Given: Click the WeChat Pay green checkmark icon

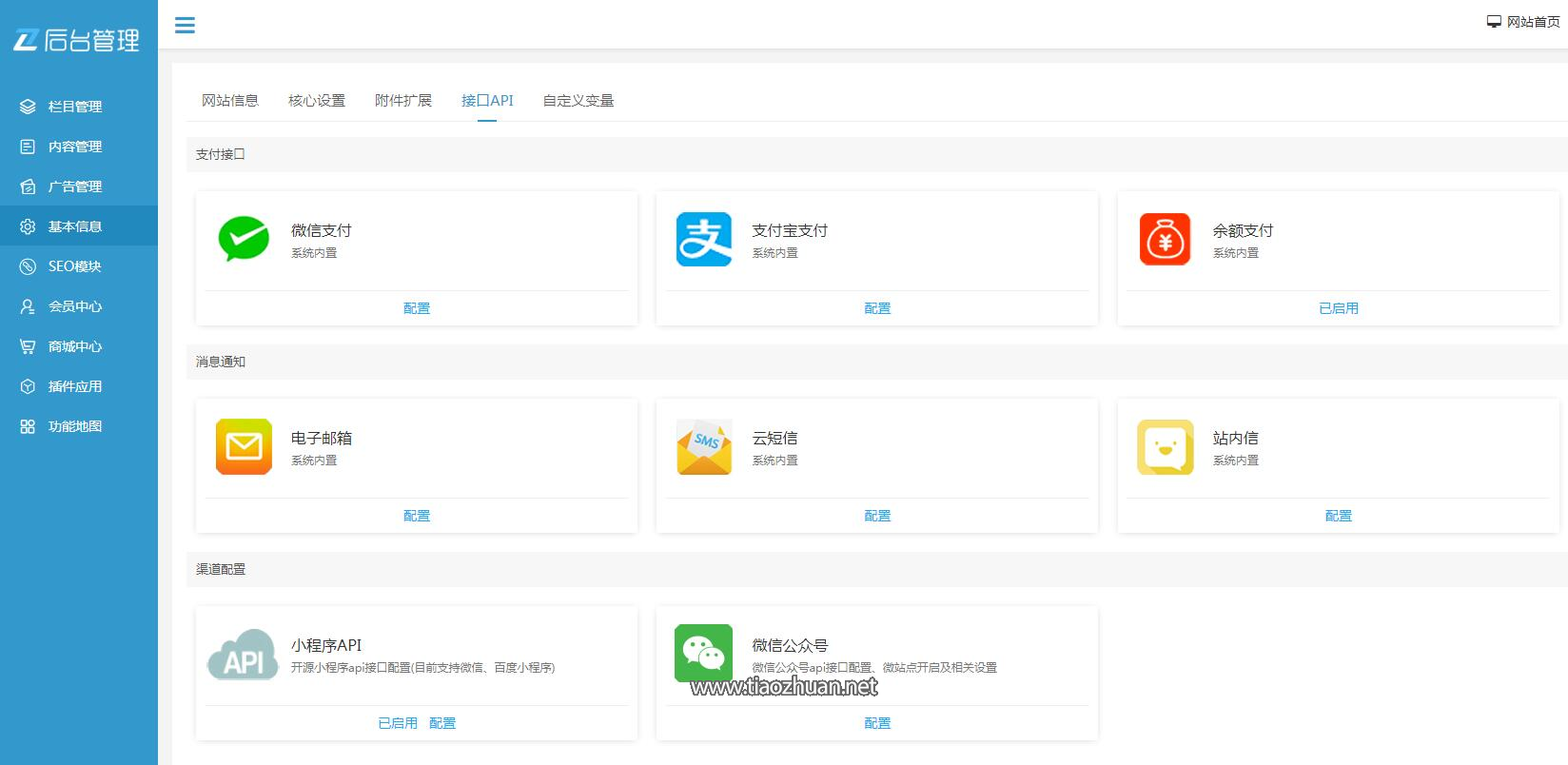Looking at the screenshot, I should coord(244,239).
